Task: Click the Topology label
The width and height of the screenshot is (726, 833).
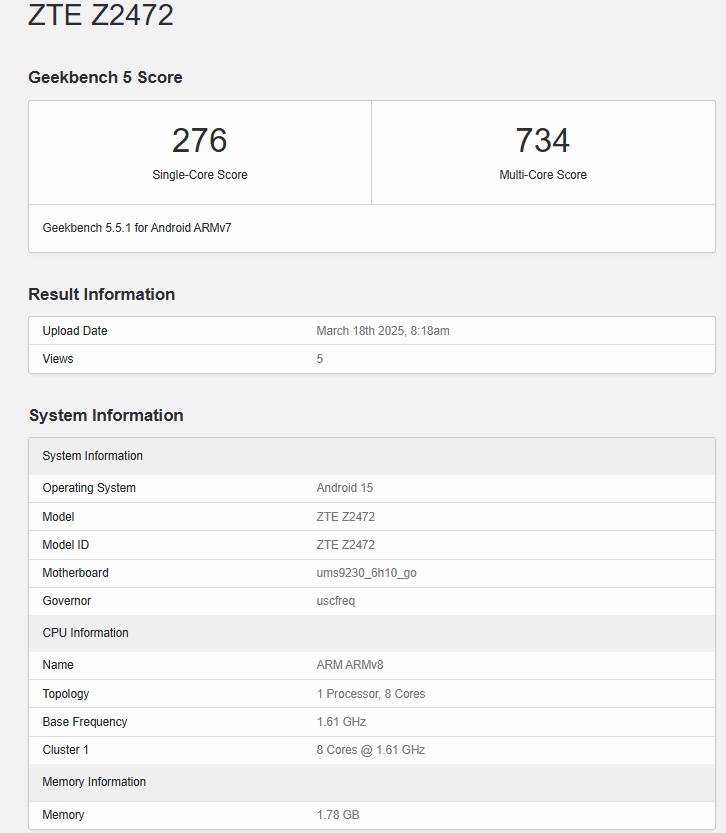Action: click(x=66, y=694)
